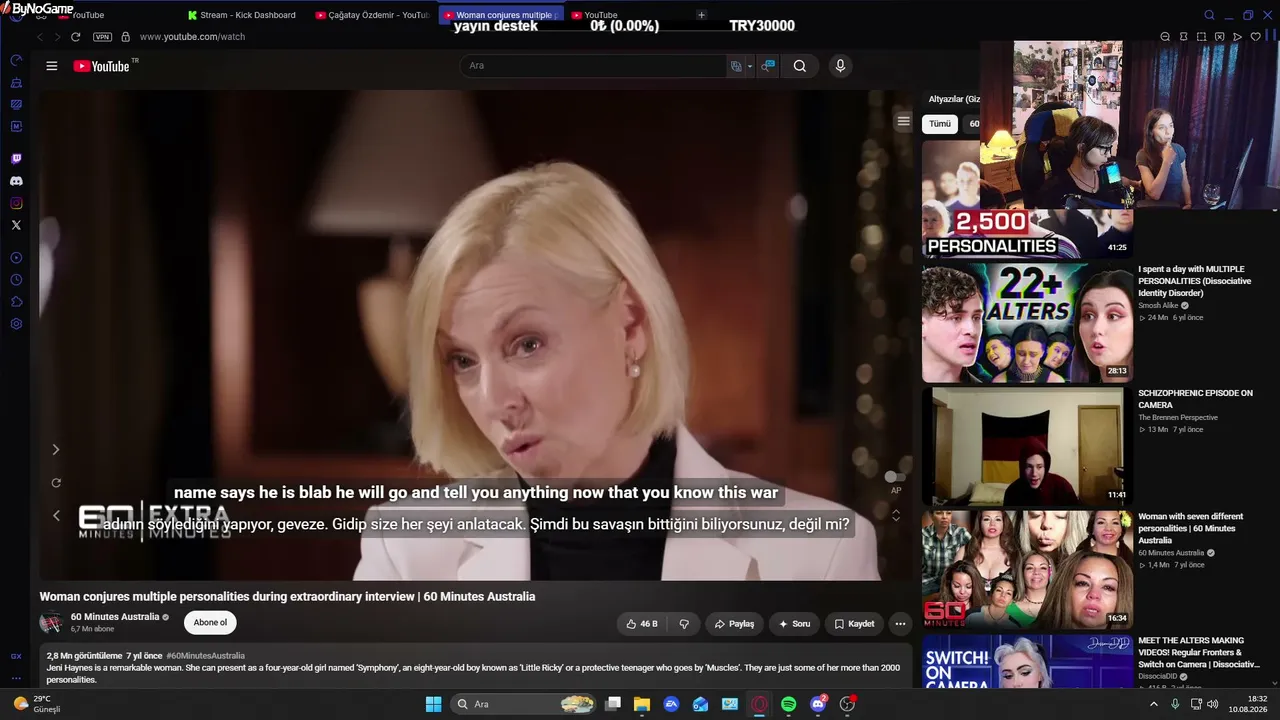Add page to bookmarks with heart icon
The image size is (1280, 720).
1255,37
